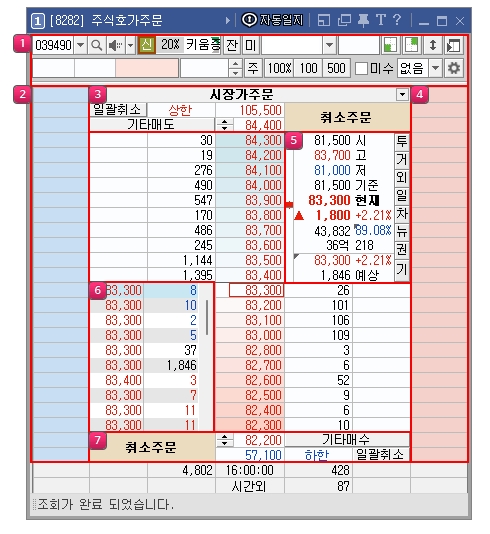This screenshot has width=490, height=534.
Task: Click the 100% quantity button
Action: pos(279,68)
